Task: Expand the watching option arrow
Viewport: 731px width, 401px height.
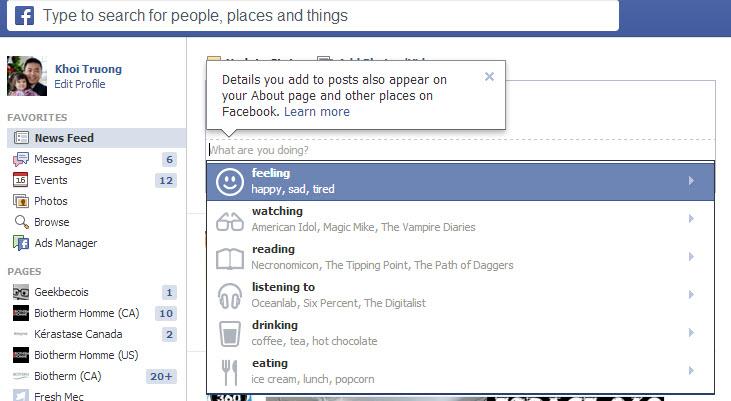Action: click(x=691, y=219)
